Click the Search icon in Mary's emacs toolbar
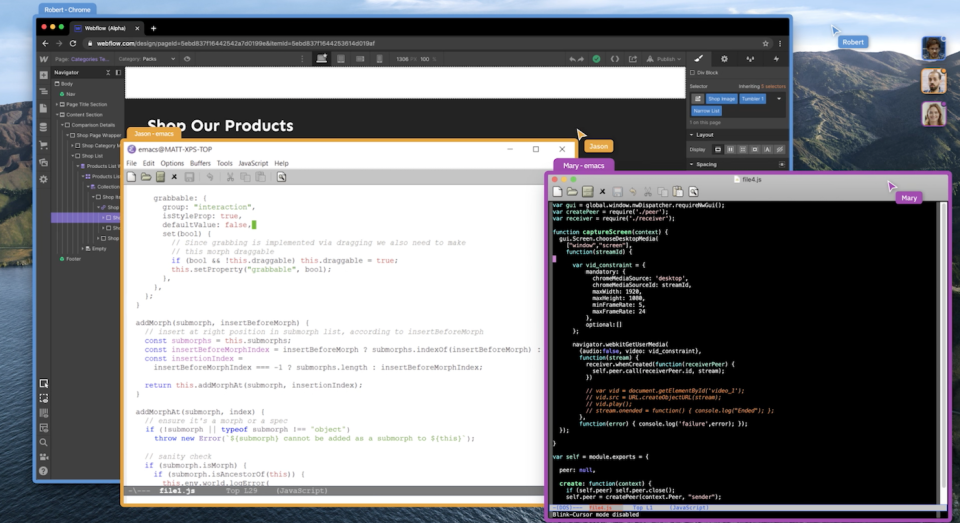 (x=694, y=191)
